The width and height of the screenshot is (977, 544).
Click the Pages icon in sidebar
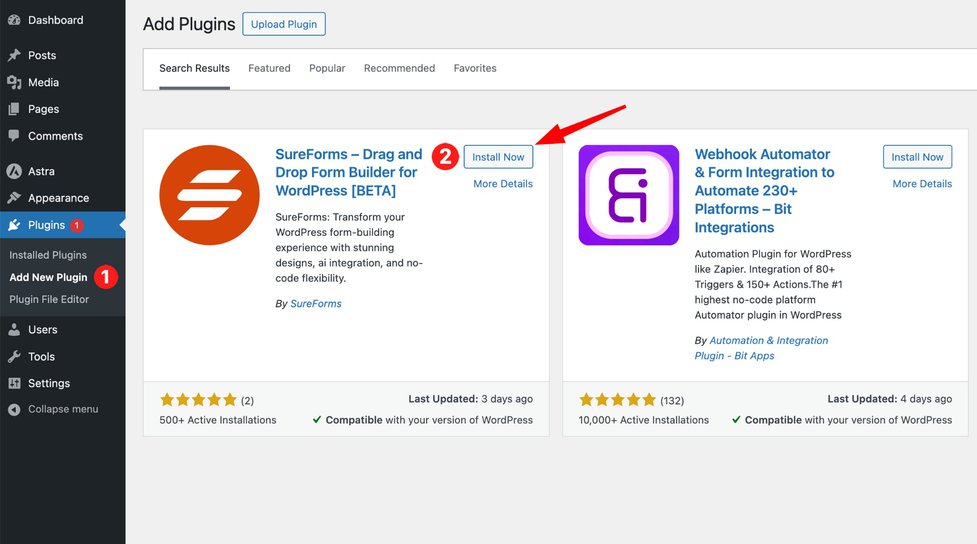pos(14,109)
